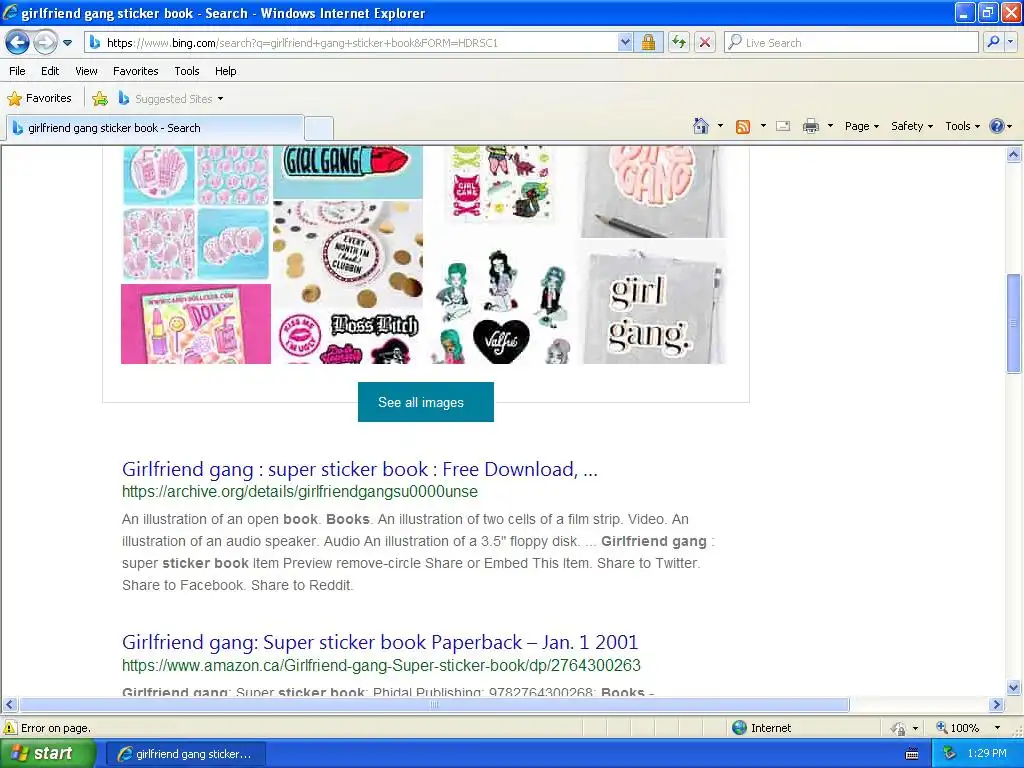Open the Favorites menu
The width and height of the screenshot is (1024, 768).
point(135,71)
